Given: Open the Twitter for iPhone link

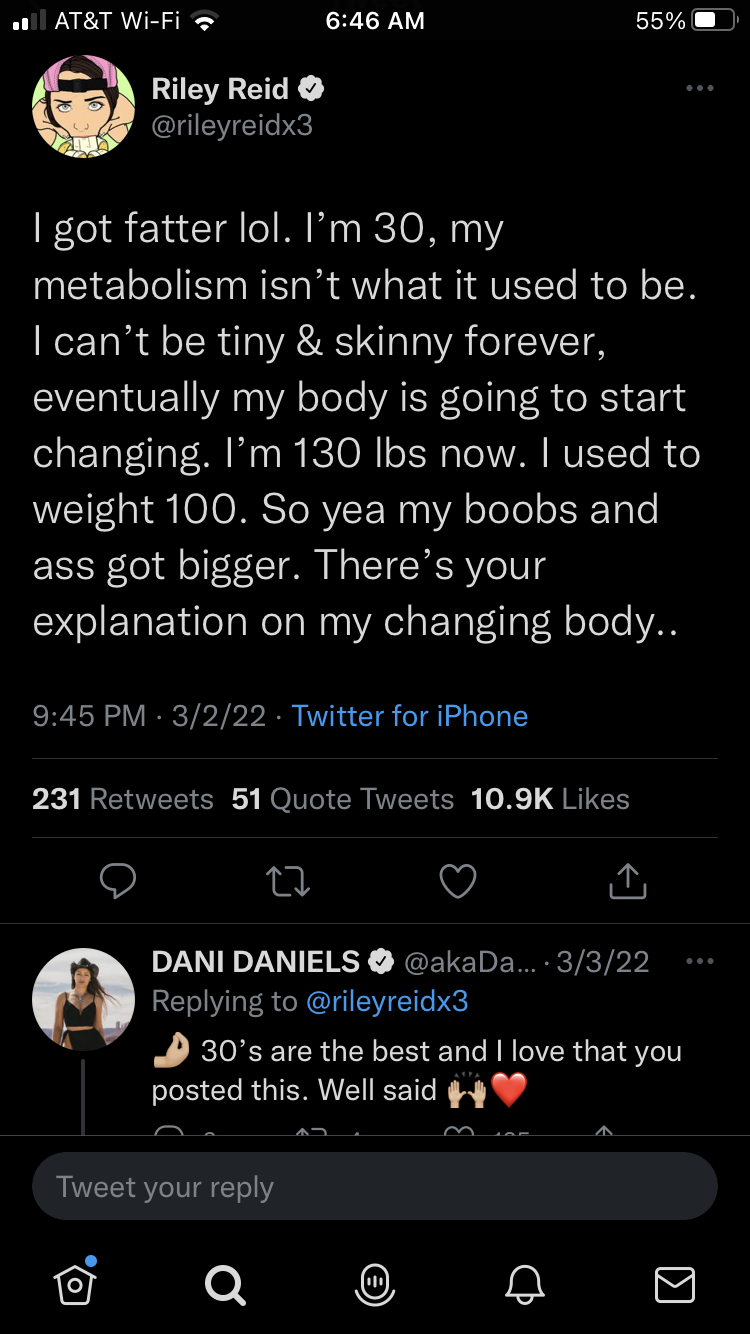Looking at the screenshot, I should 410,716.
